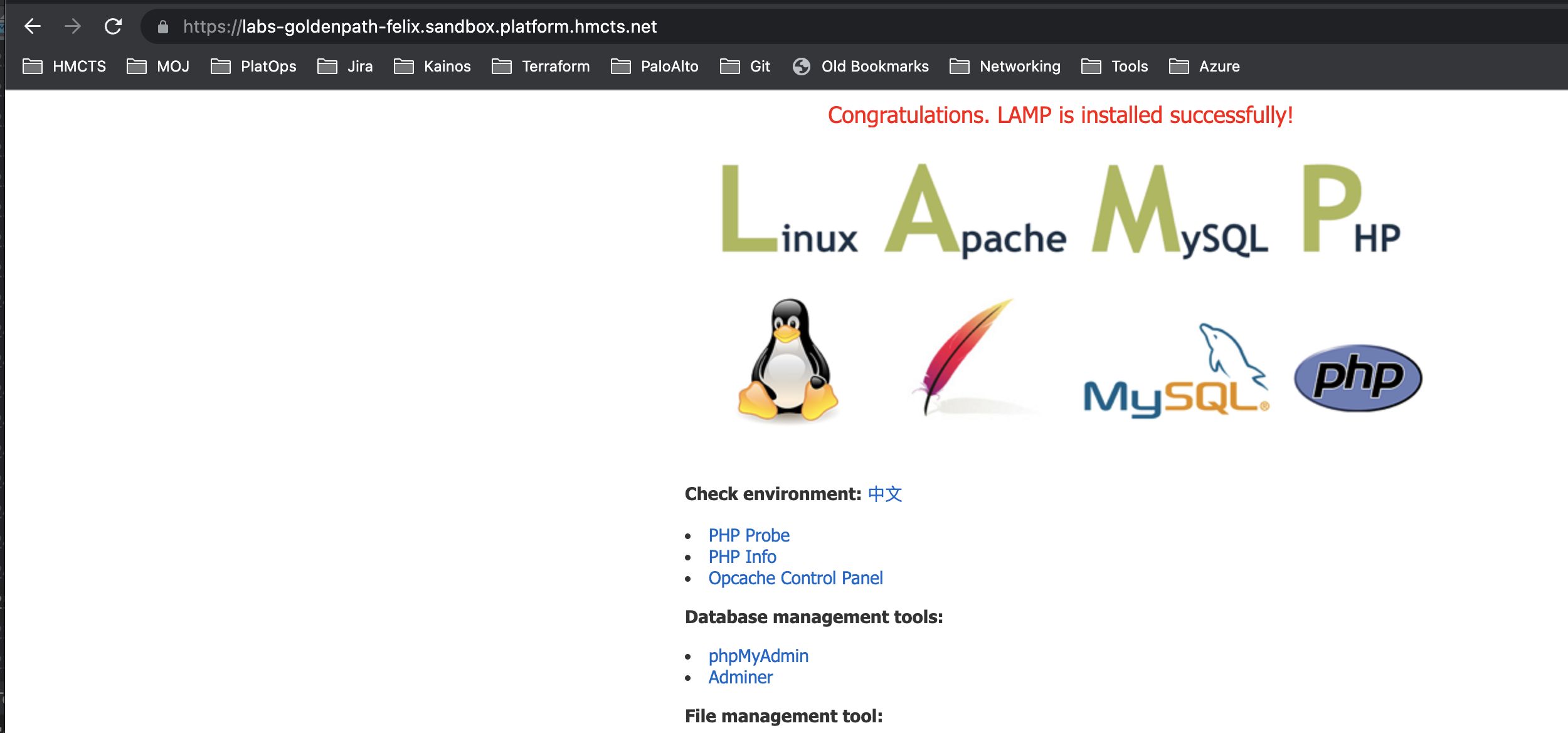
Task: Open the Jira bookmarks folder
Action: click(x=345, y=67)
